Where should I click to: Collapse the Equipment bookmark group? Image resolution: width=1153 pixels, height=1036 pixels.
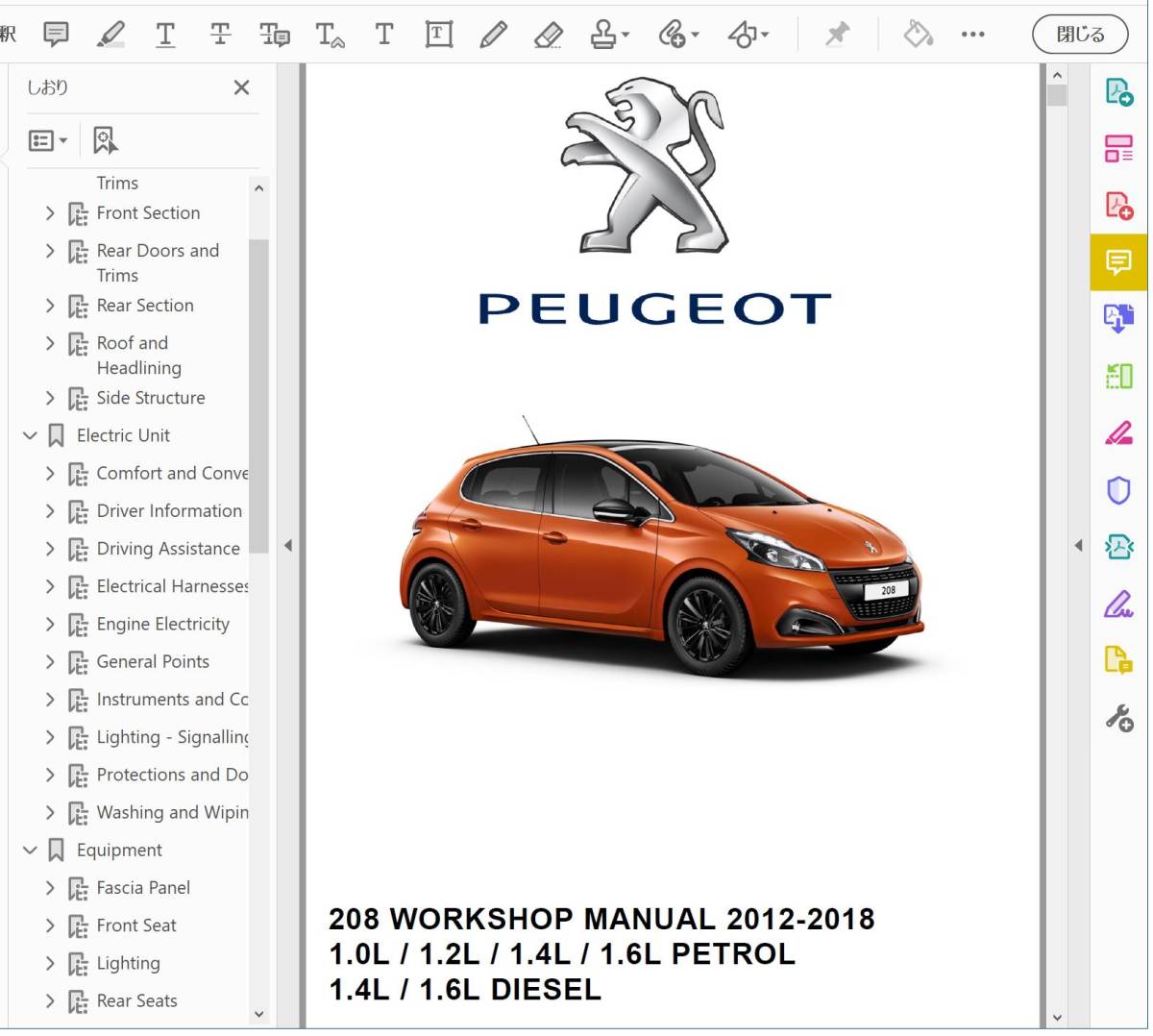click(30, 851)
